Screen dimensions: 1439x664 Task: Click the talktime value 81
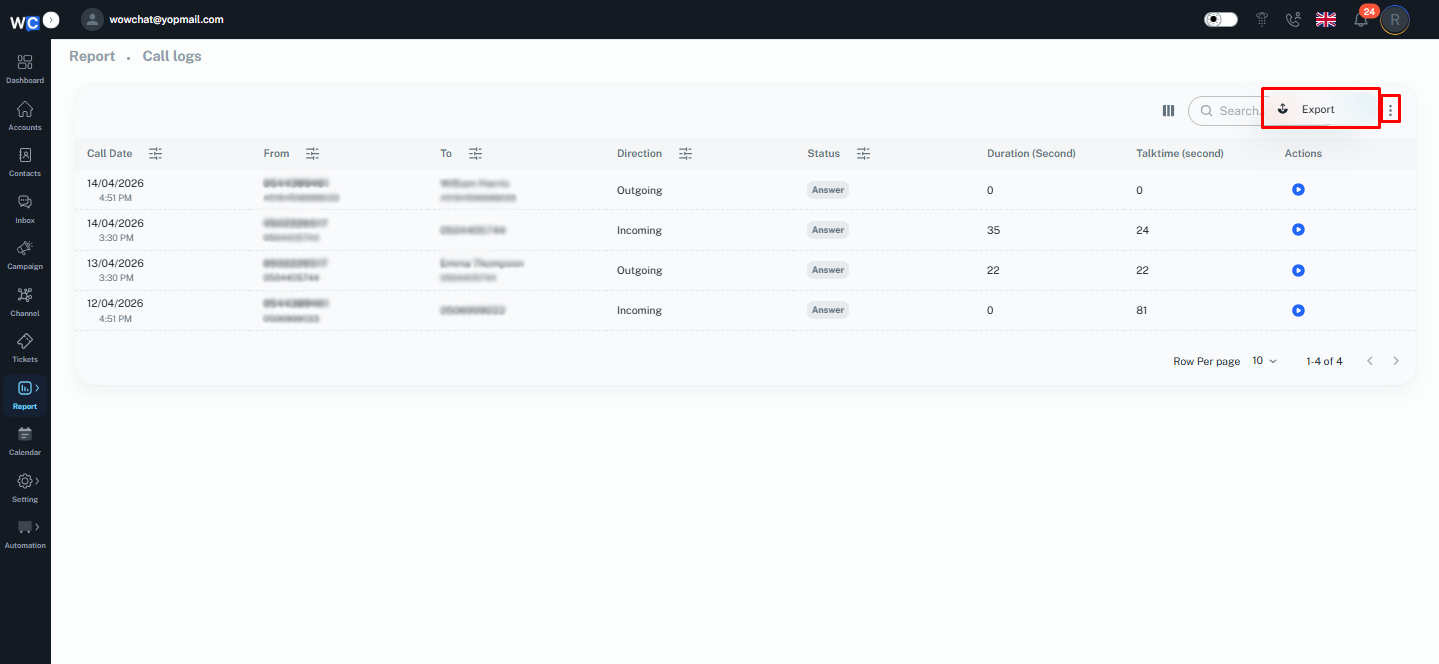click(1142, 310)
